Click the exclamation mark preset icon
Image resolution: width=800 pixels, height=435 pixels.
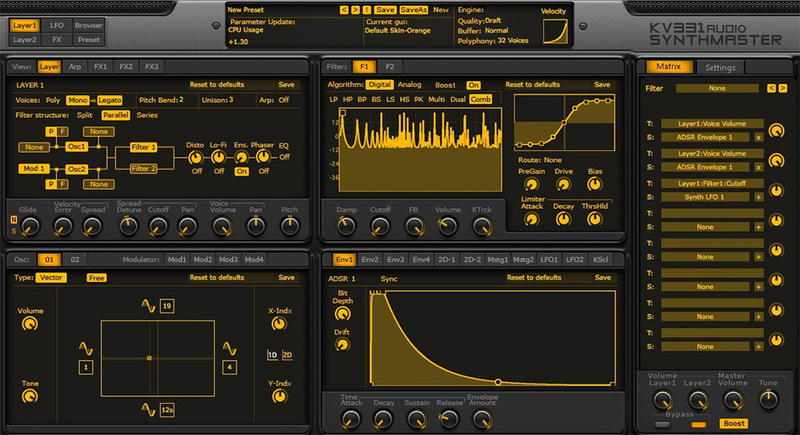(366, 9)
